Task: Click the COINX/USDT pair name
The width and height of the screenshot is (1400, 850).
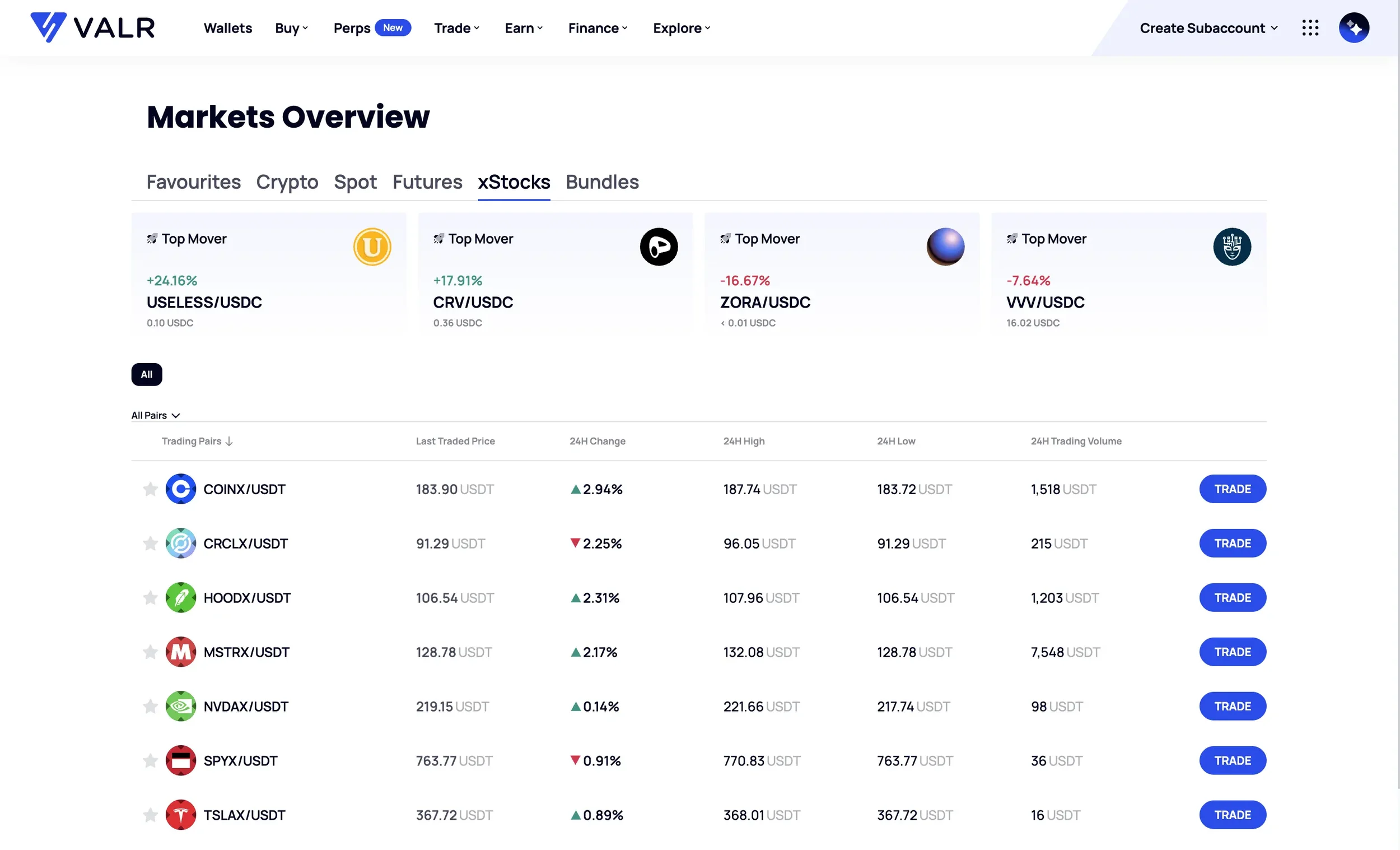Action: click(x=244, y=489)
